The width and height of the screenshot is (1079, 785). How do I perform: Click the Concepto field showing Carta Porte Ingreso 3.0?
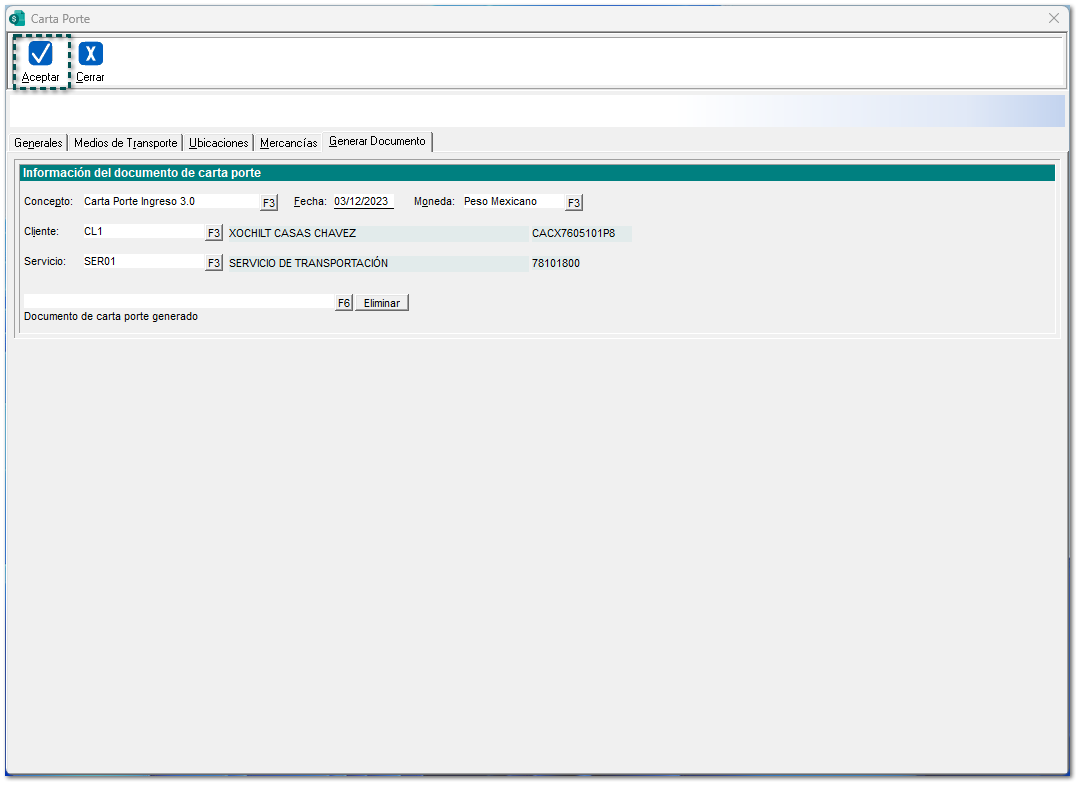(x=168, y=202)
